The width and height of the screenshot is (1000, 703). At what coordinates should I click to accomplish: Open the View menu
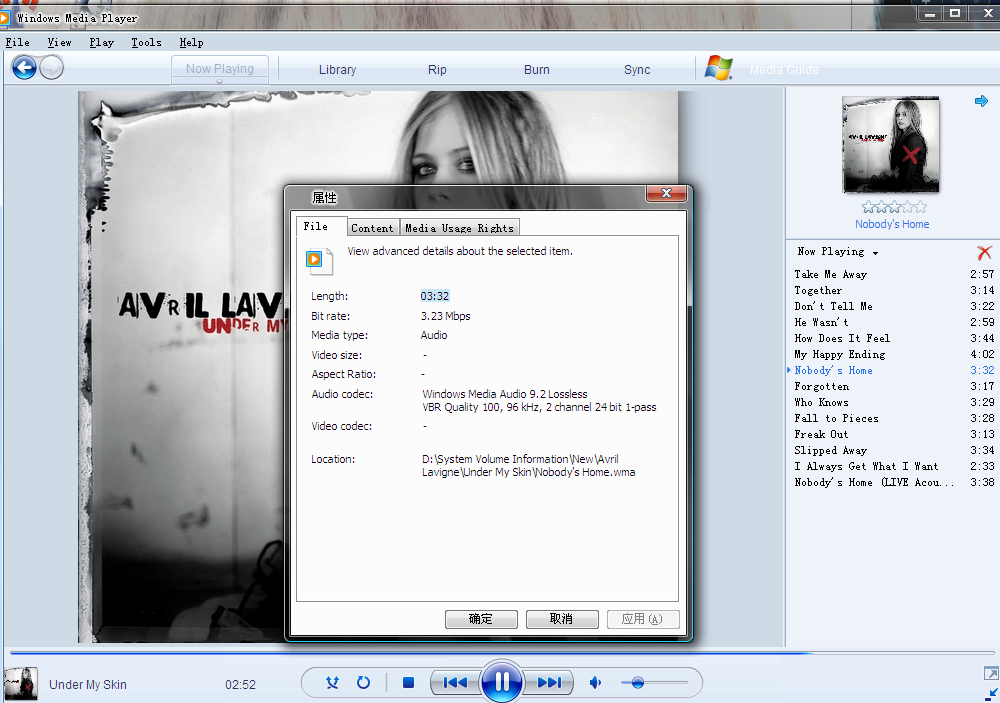pyautogui.click(x=59, y=42)
